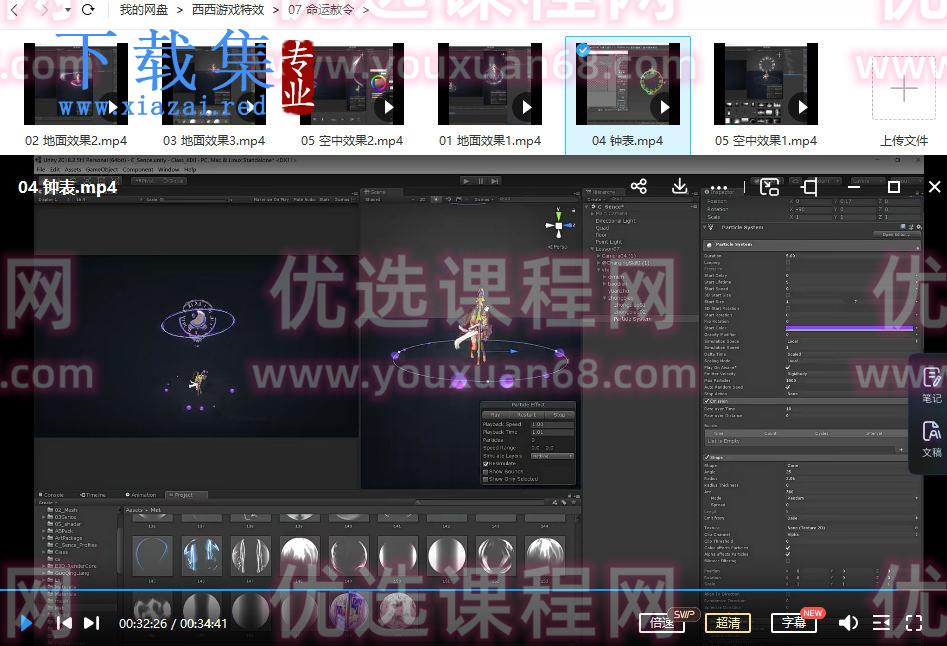This screenshot has height=646, width=947.
Task: Navigate to 我的网盘 breadcrumb
Action: point(144,10)
